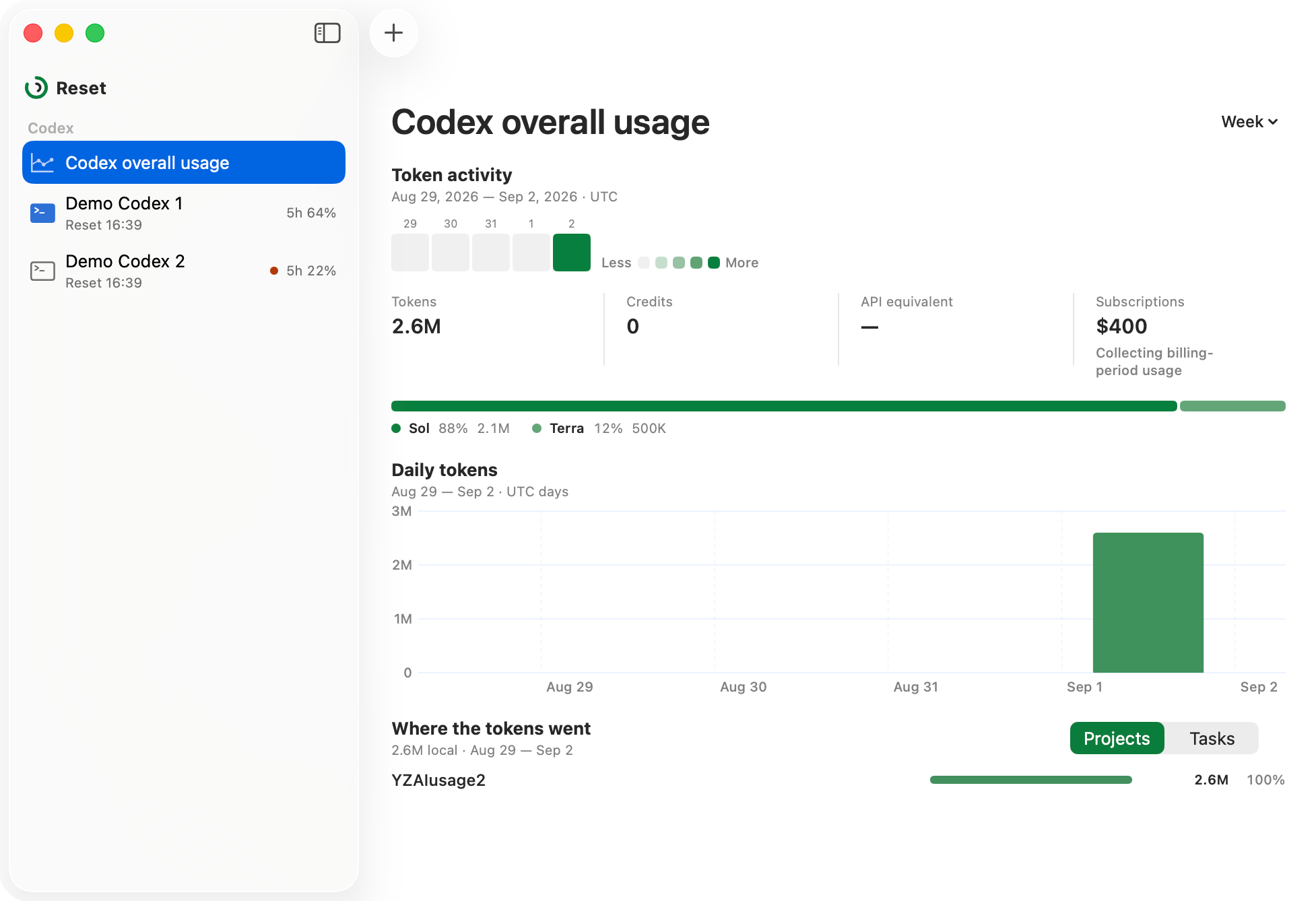The height and width of the screenshot is (901, 1316).
Task: Switch to the Tasks tab
Action: (x=1212, y=739)
